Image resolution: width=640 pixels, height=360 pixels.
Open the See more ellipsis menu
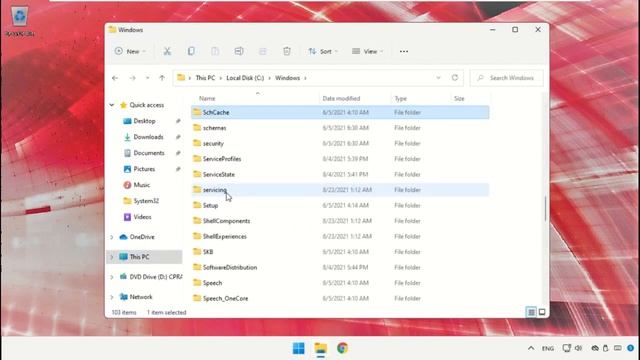coord(404,51)
